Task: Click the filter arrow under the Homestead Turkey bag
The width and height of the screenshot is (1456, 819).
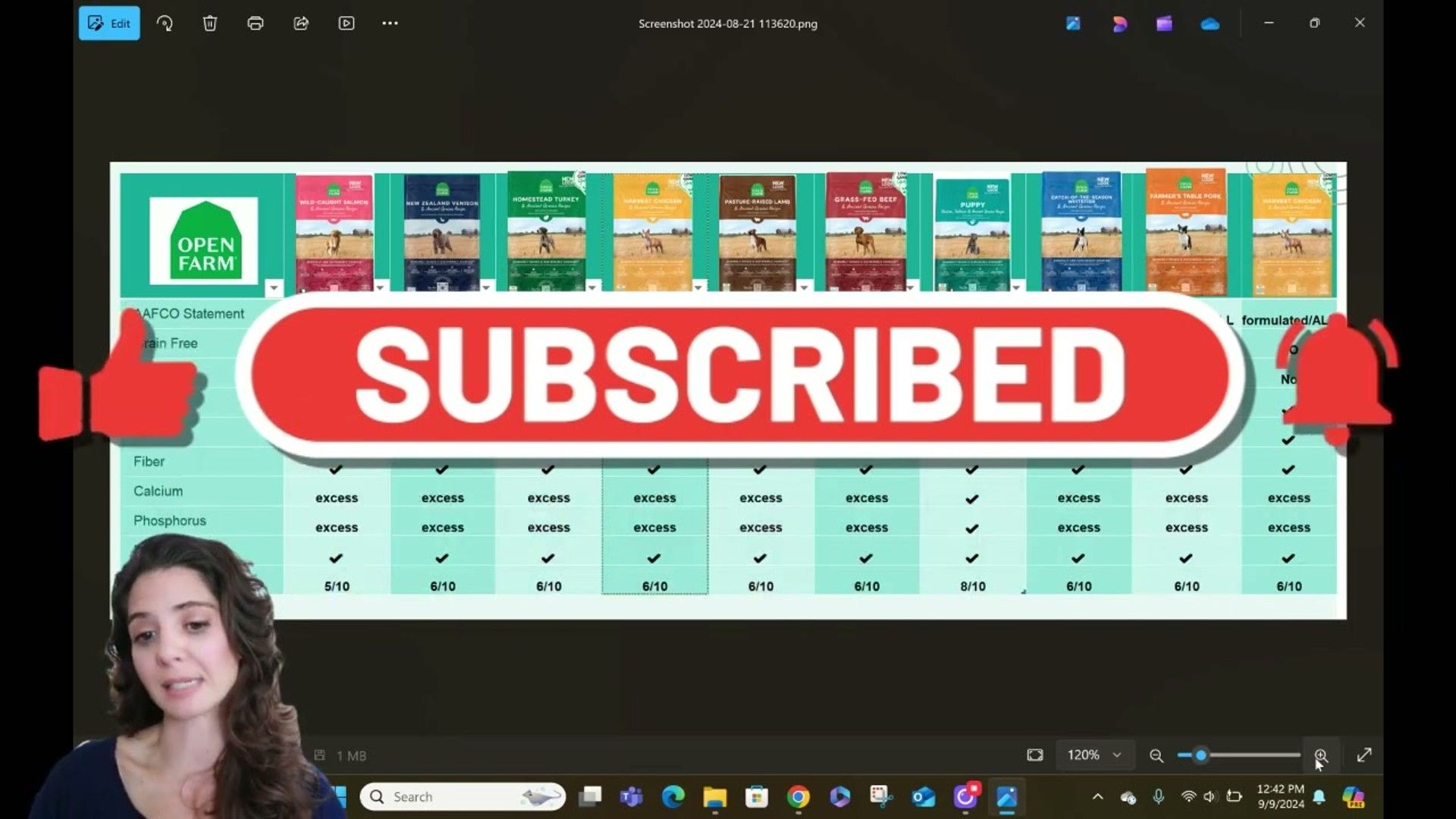Action: 592,287
